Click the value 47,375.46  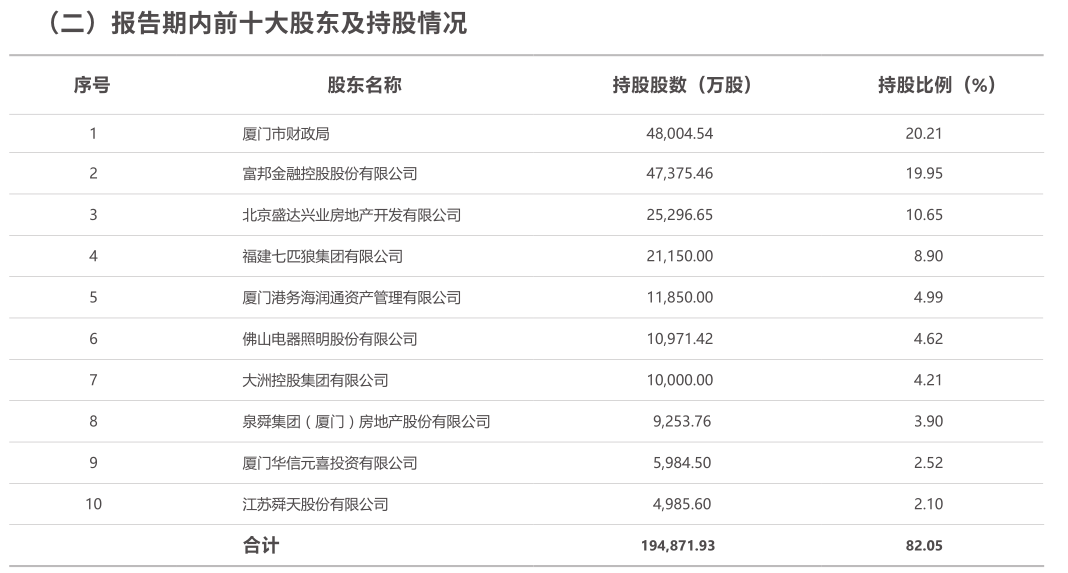tap(680, 174)
